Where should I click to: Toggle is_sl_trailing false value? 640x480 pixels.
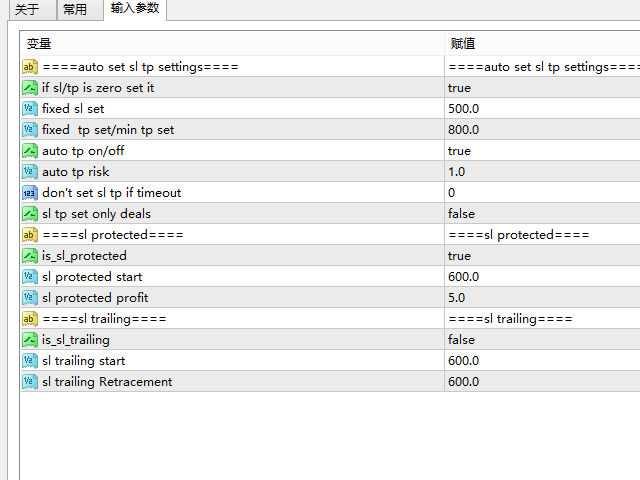(542, 340)
